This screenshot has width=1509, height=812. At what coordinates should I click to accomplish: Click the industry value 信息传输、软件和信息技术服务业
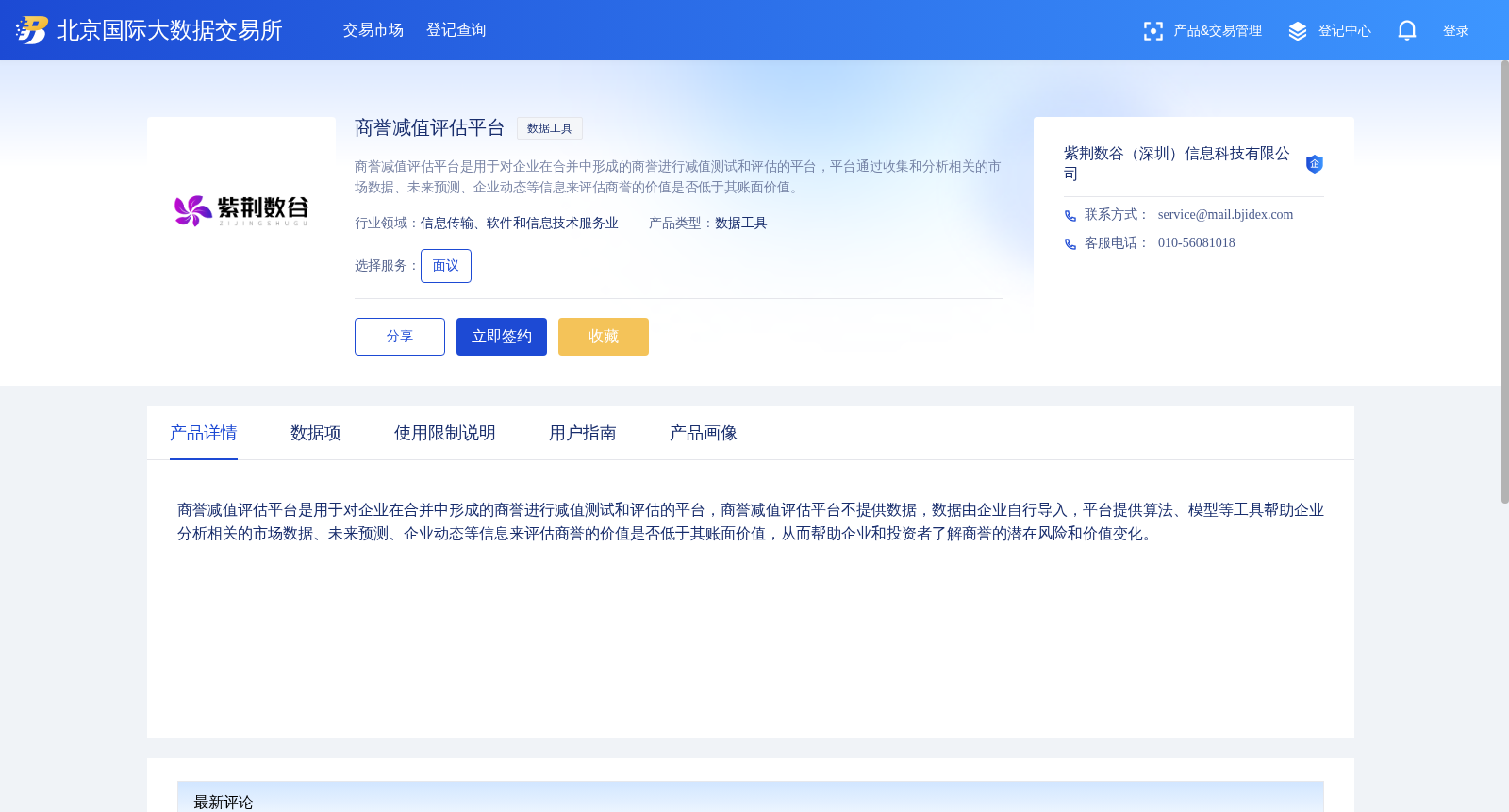click(x=520, y=224)
